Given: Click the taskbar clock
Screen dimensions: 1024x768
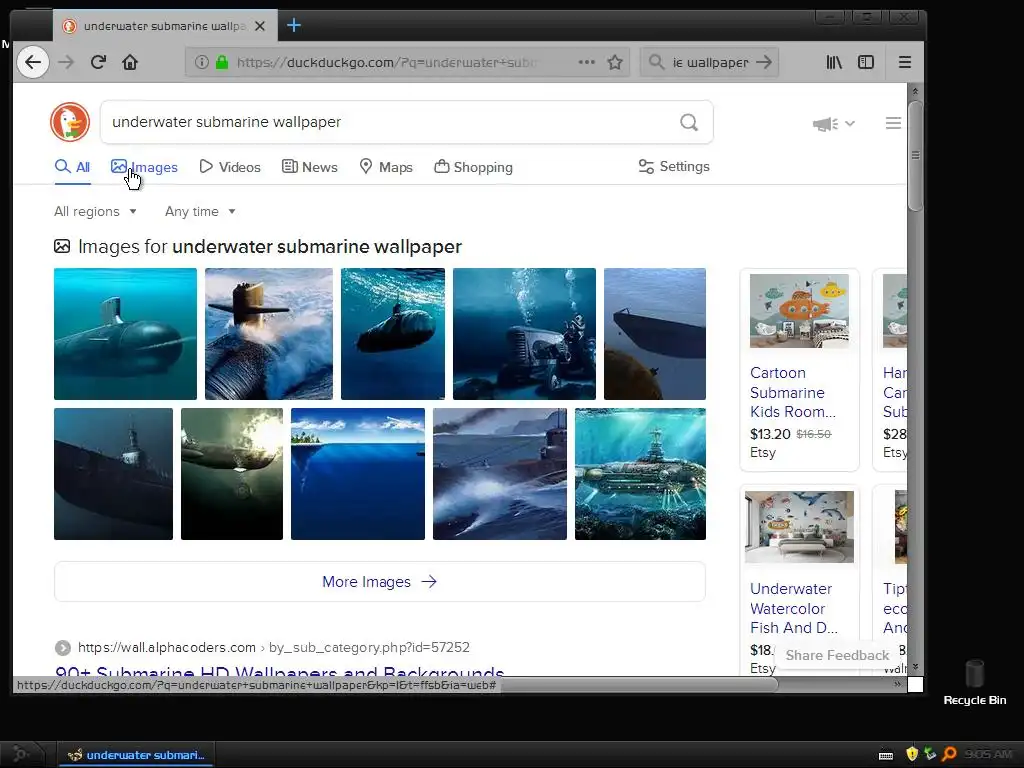Looking at the screenshot, I should point(988,754).
